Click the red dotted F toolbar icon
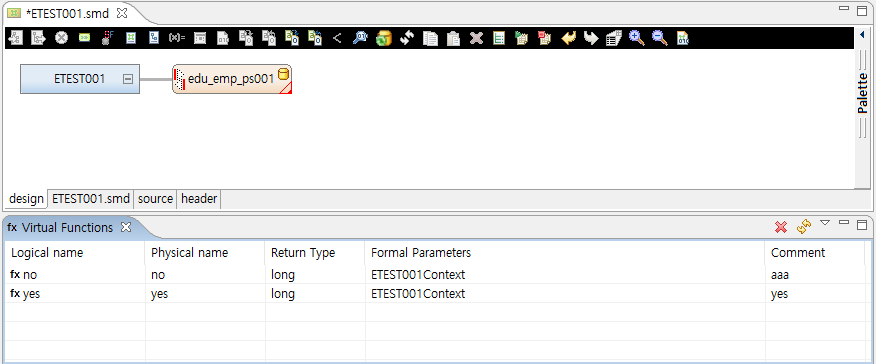 107,38
